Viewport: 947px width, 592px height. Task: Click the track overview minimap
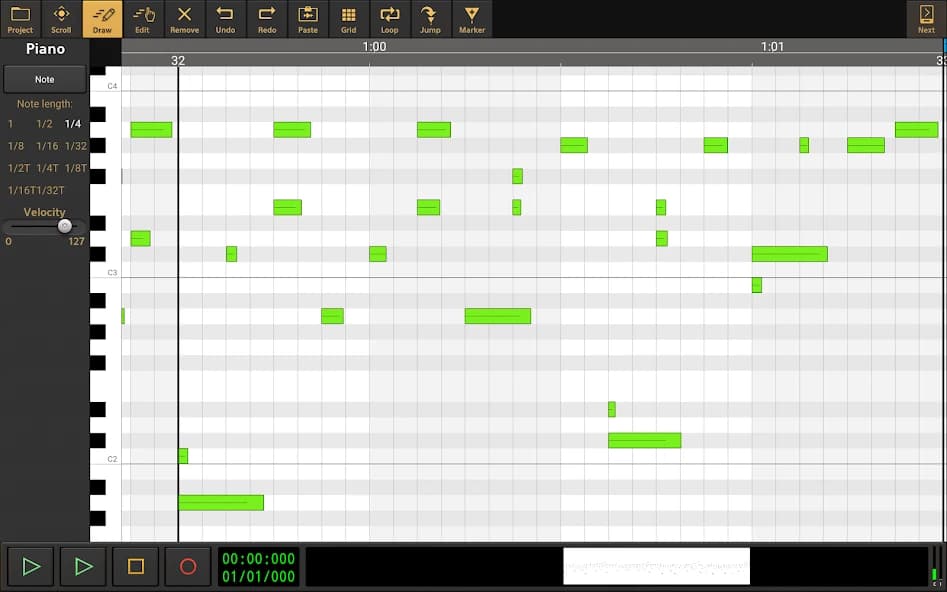[x=656, y=566]
